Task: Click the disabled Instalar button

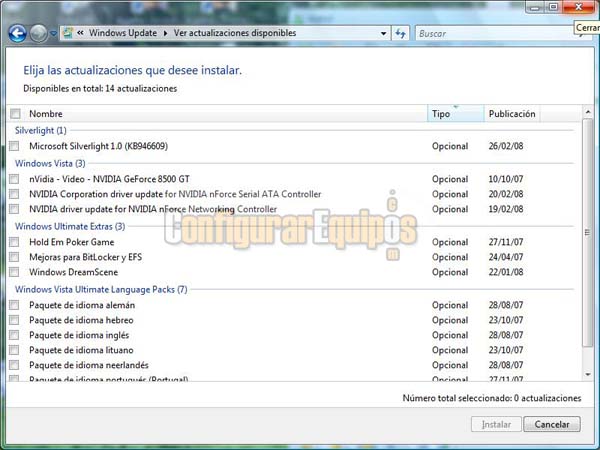Action: coord(496,424)
